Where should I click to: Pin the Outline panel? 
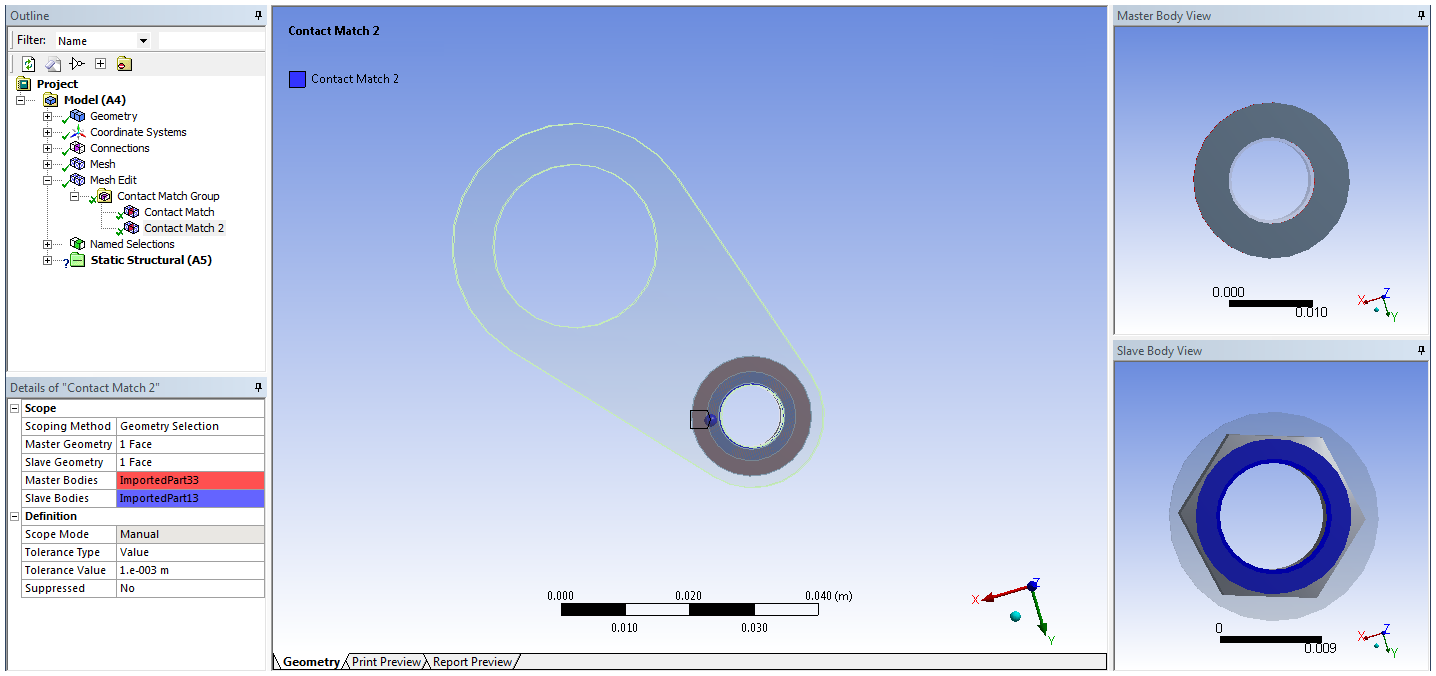[258, 15]
